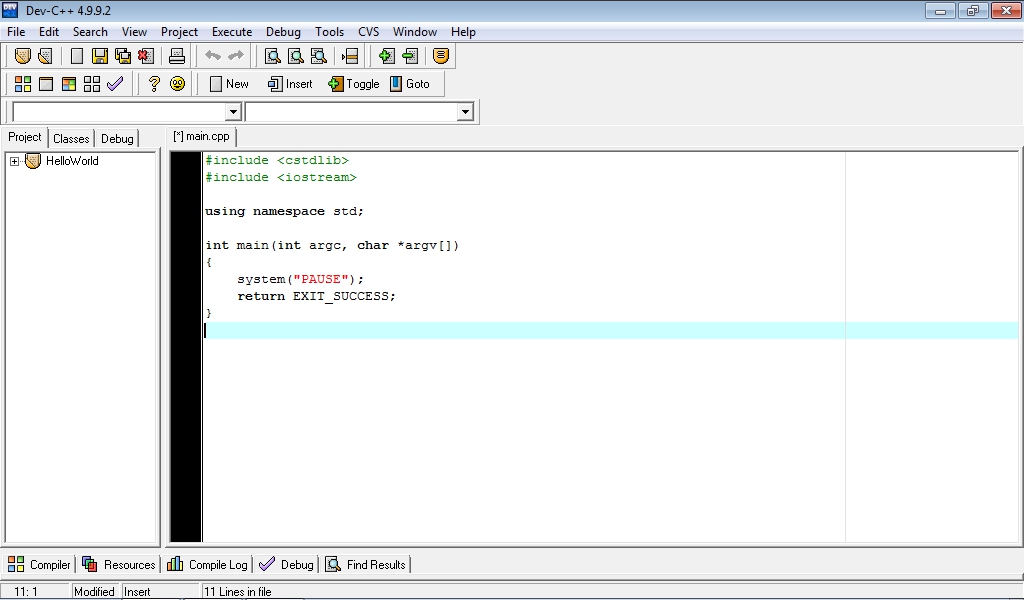Open the Resources bottom tab
Screen dimensions: 1024x600
tap(119, 565)
